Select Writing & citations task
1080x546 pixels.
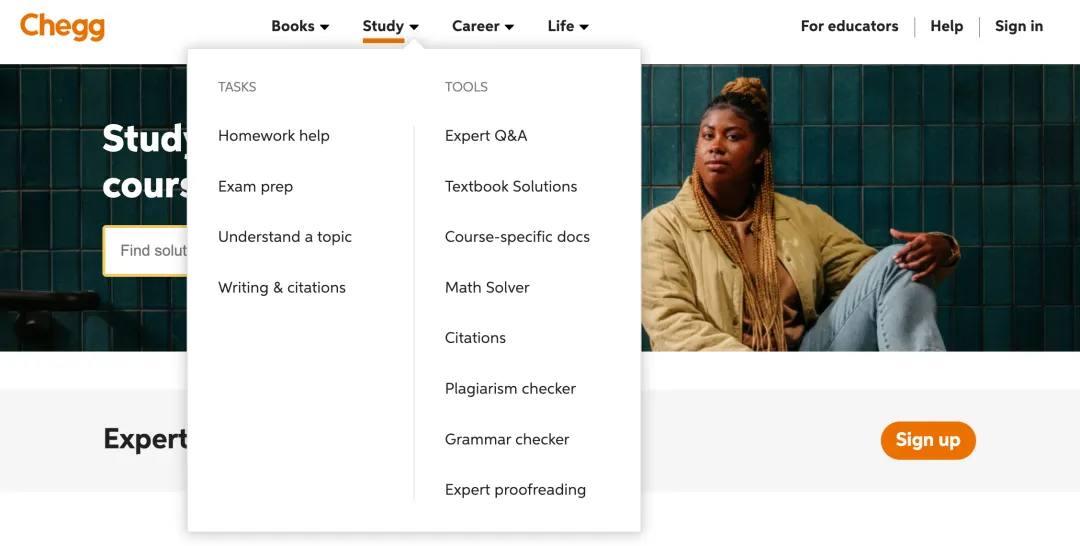[282, 288]
